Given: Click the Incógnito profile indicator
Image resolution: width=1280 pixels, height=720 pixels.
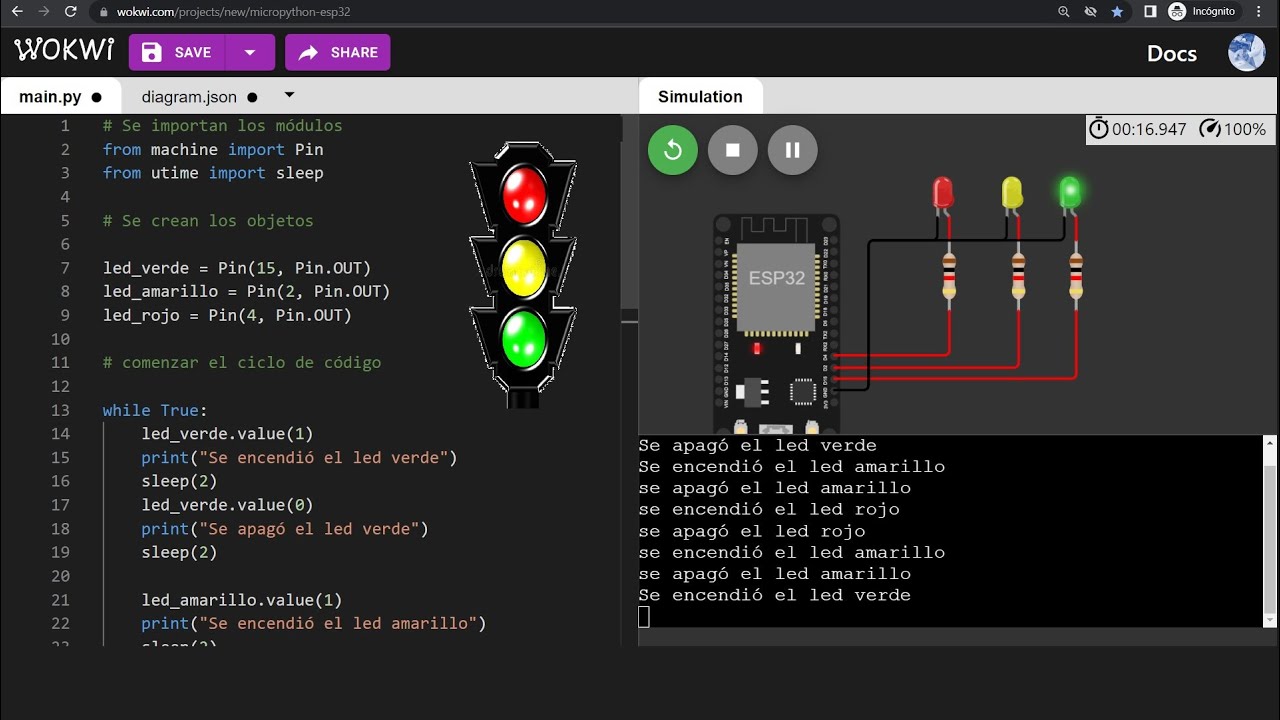Looking at the screenshot, I should (x=1202, y=12).
